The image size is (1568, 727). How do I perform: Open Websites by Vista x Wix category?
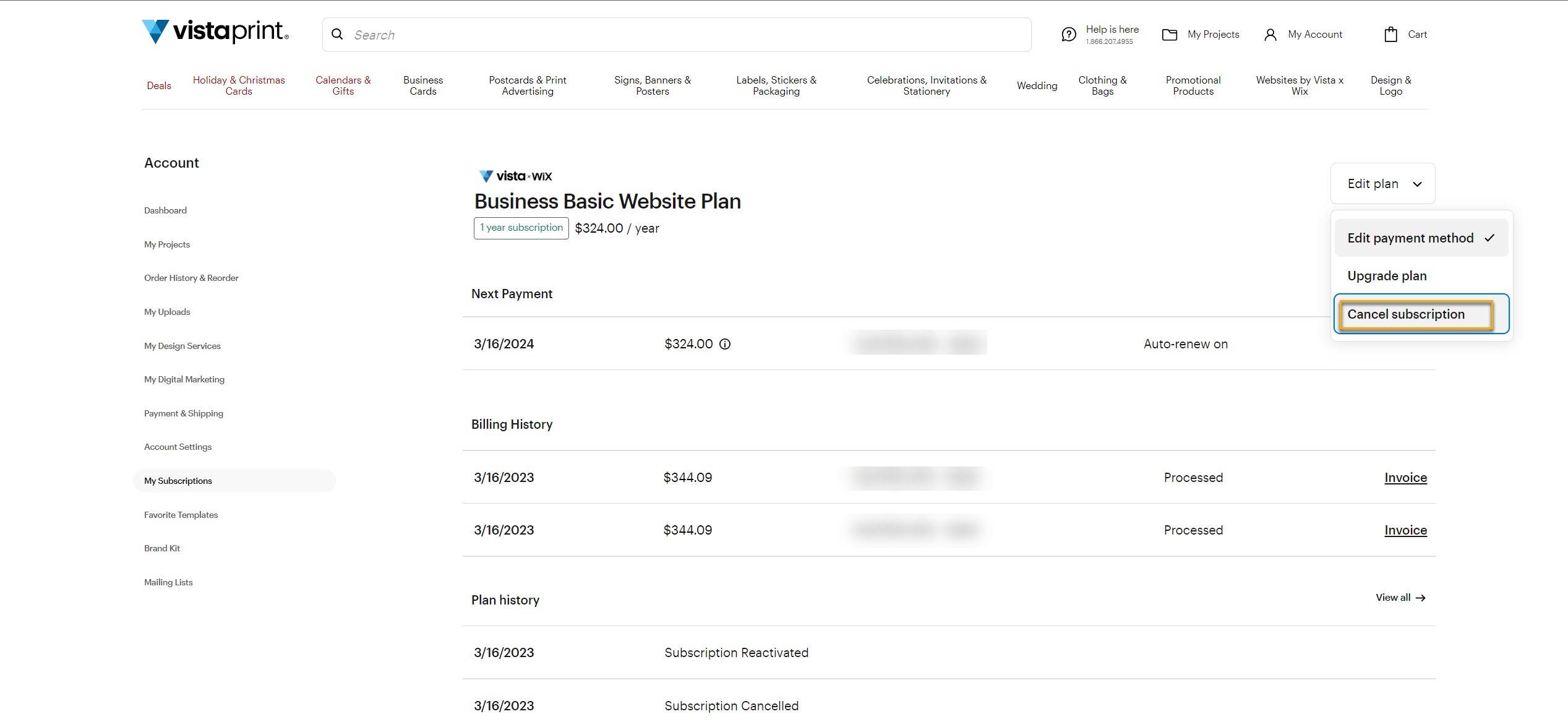click(1300, 85)
